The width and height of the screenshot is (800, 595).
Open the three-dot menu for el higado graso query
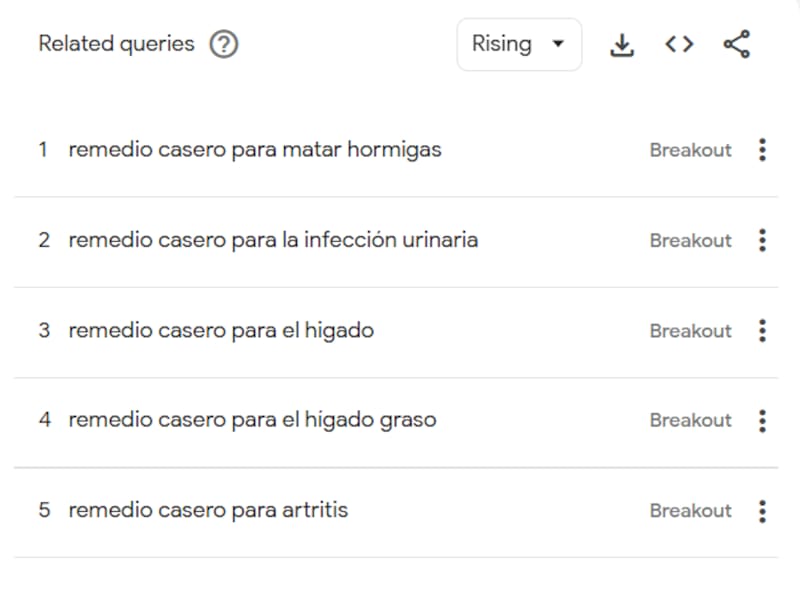(x=762, y=420)
